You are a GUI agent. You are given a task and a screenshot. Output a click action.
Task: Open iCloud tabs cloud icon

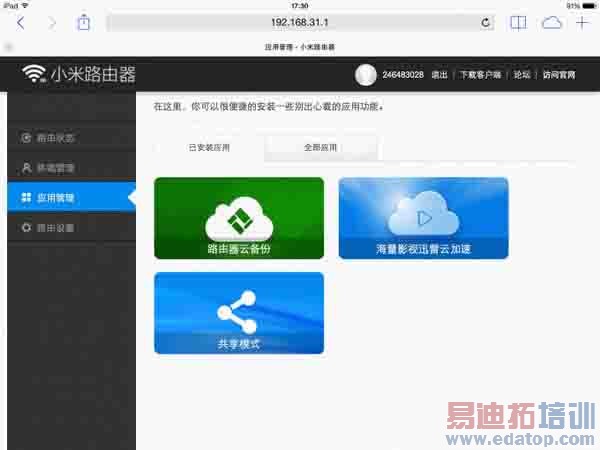click(x=552, y=23)
